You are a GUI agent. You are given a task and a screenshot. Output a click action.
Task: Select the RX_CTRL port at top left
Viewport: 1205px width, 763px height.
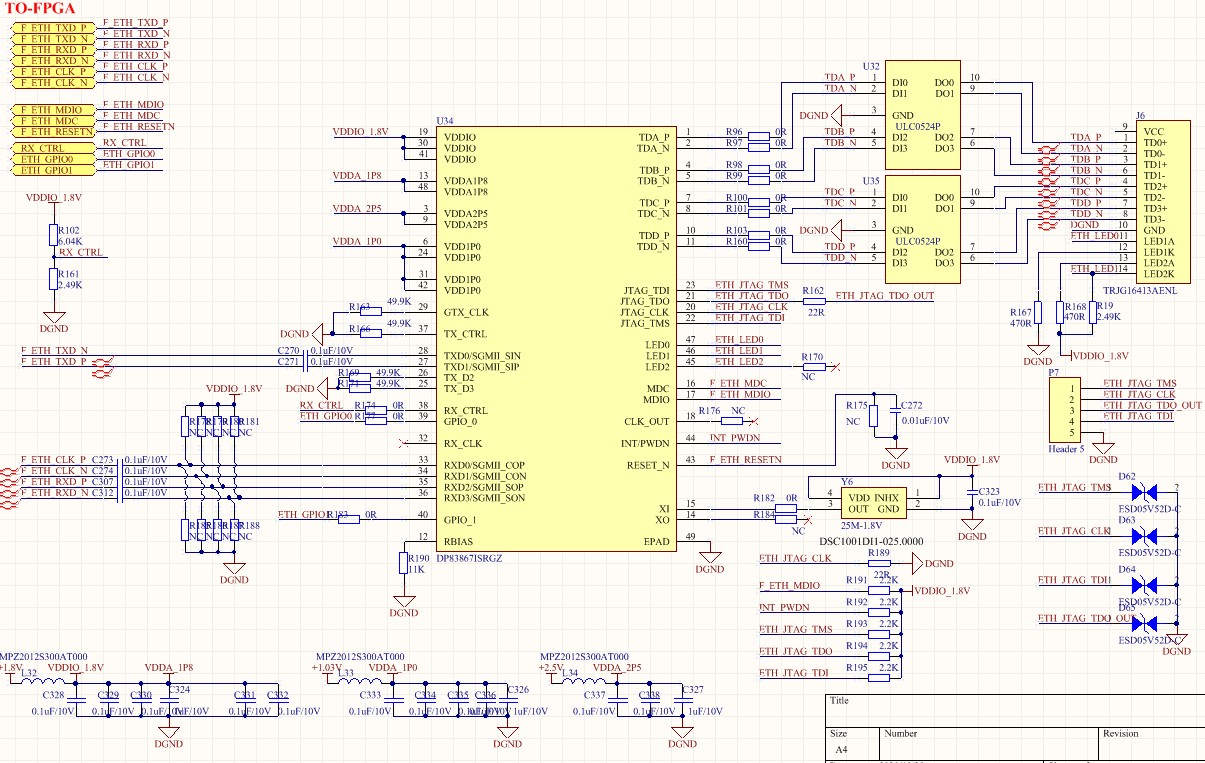point(55,148)
